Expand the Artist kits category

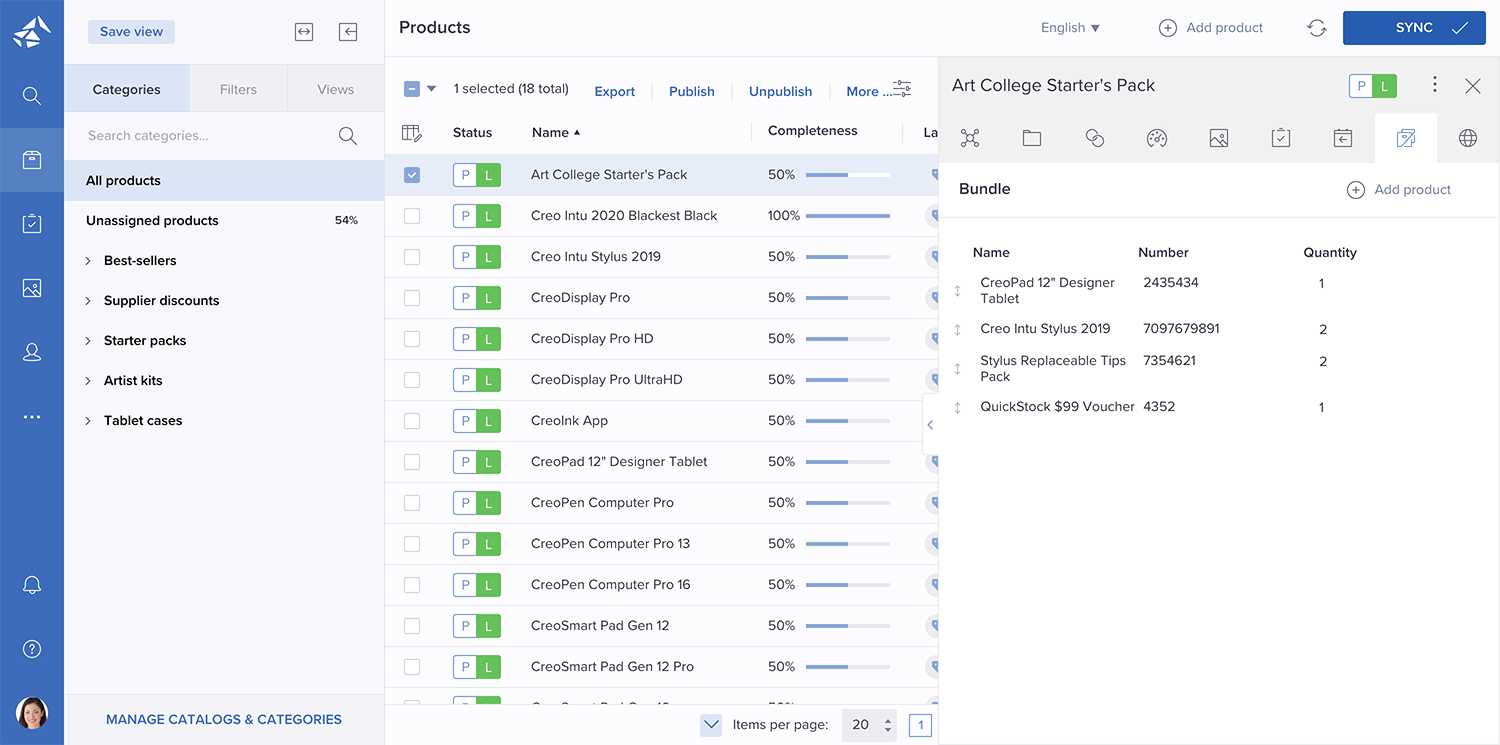click(88, 381)
